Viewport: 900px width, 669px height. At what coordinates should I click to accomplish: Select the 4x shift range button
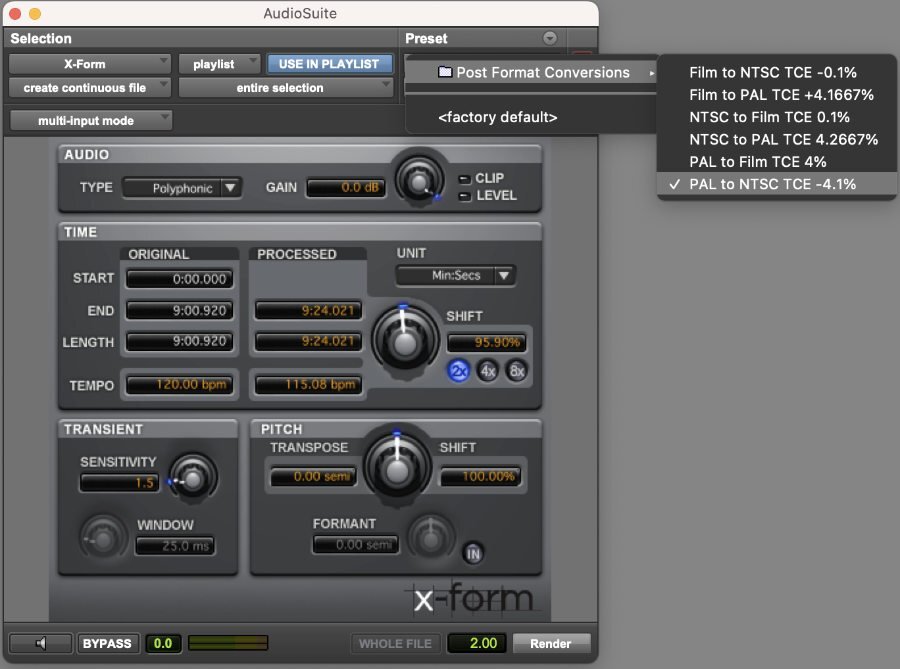[x=488, y=371]
